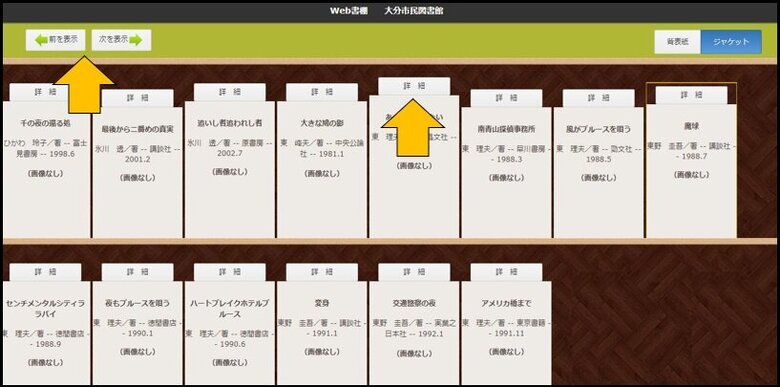The image size is (780, 387).
Task: Select the センチメンタルシティララバイ book card
Action: tap(47, 333)
